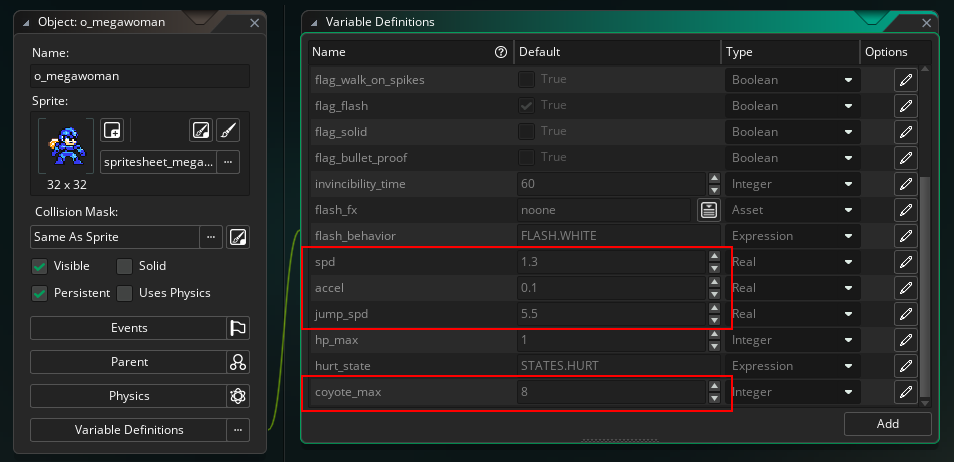Image resolution: width=954 pixels, height=462 pixels.
Task: Click the jump_spd default value field
Action: click(611, 314)
